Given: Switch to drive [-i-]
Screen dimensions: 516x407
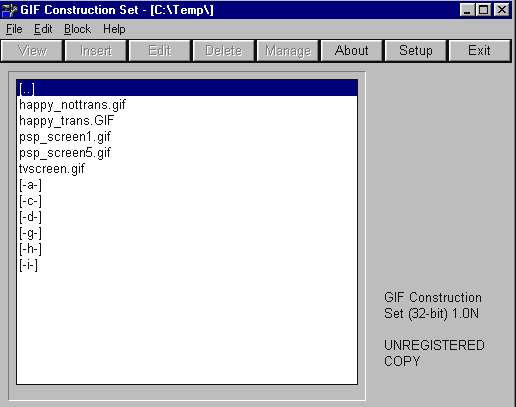Looking at the screenshot, I should click(187, 265).
